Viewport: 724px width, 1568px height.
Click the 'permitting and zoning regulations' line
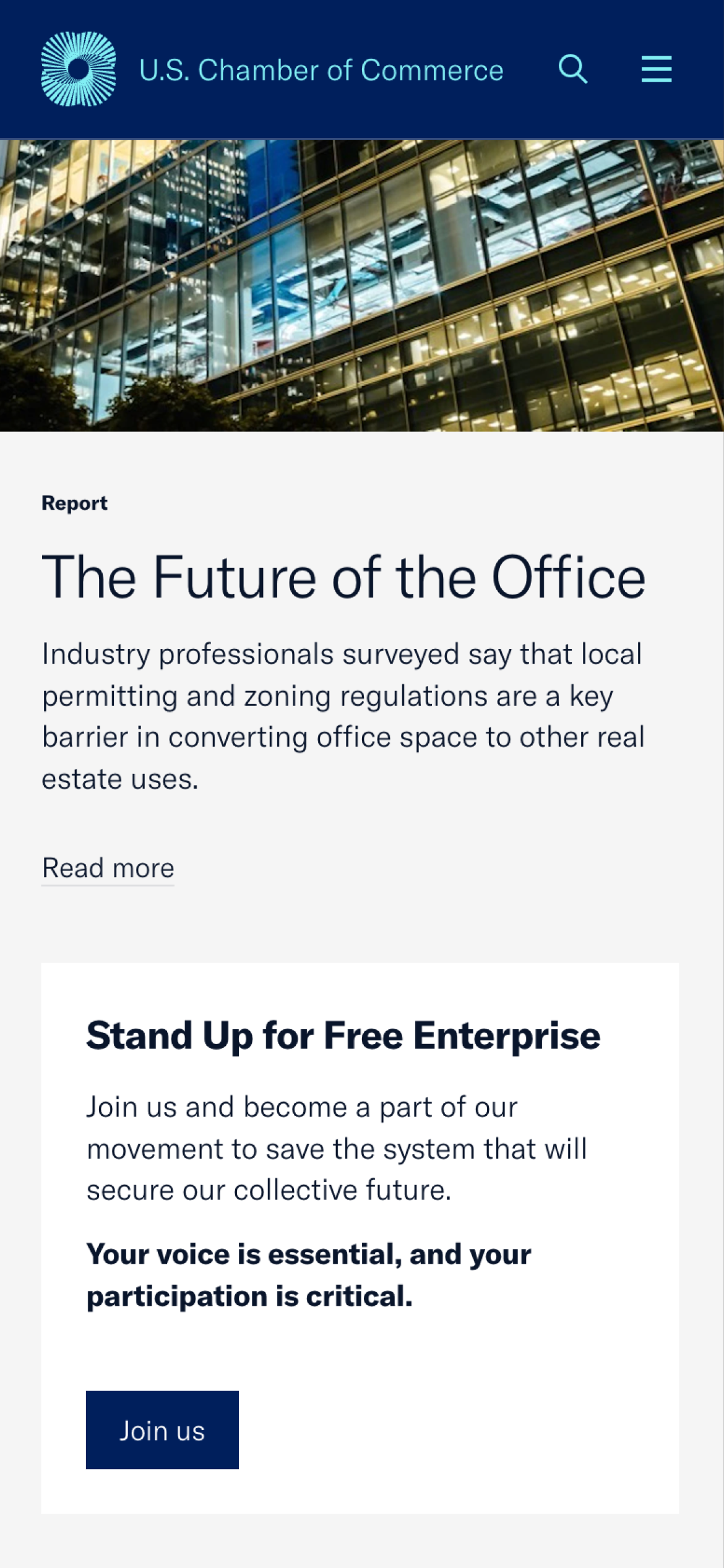[x=327, y=696]
